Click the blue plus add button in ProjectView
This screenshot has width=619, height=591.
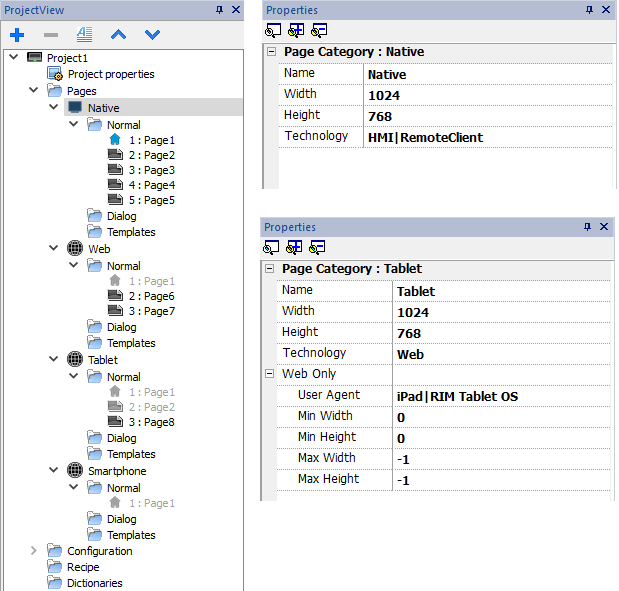pyautogui.click(x=17, y=34)
